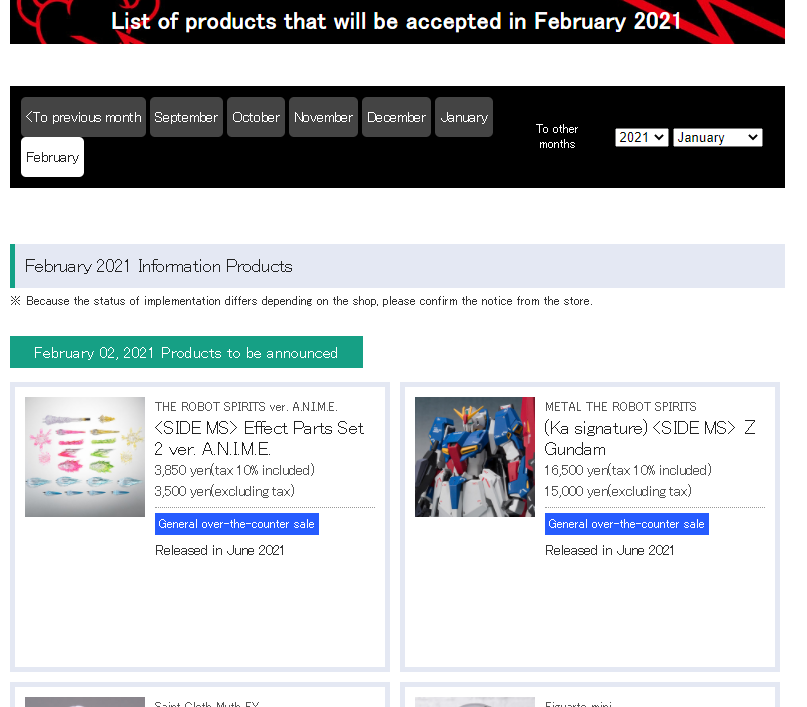
Task: Open the Z Gundam figure thumbnail
Action: [x=475, y=457]
